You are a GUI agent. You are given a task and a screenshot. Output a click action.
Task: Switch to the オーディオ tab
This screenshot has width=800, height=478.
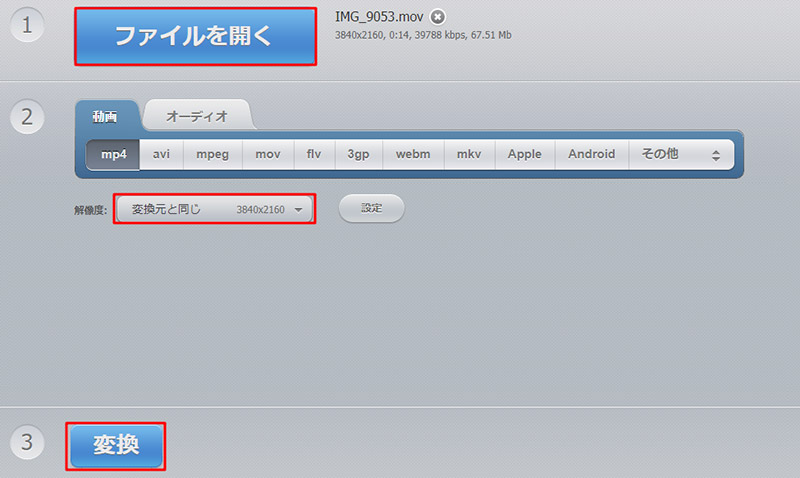[197, 116]
